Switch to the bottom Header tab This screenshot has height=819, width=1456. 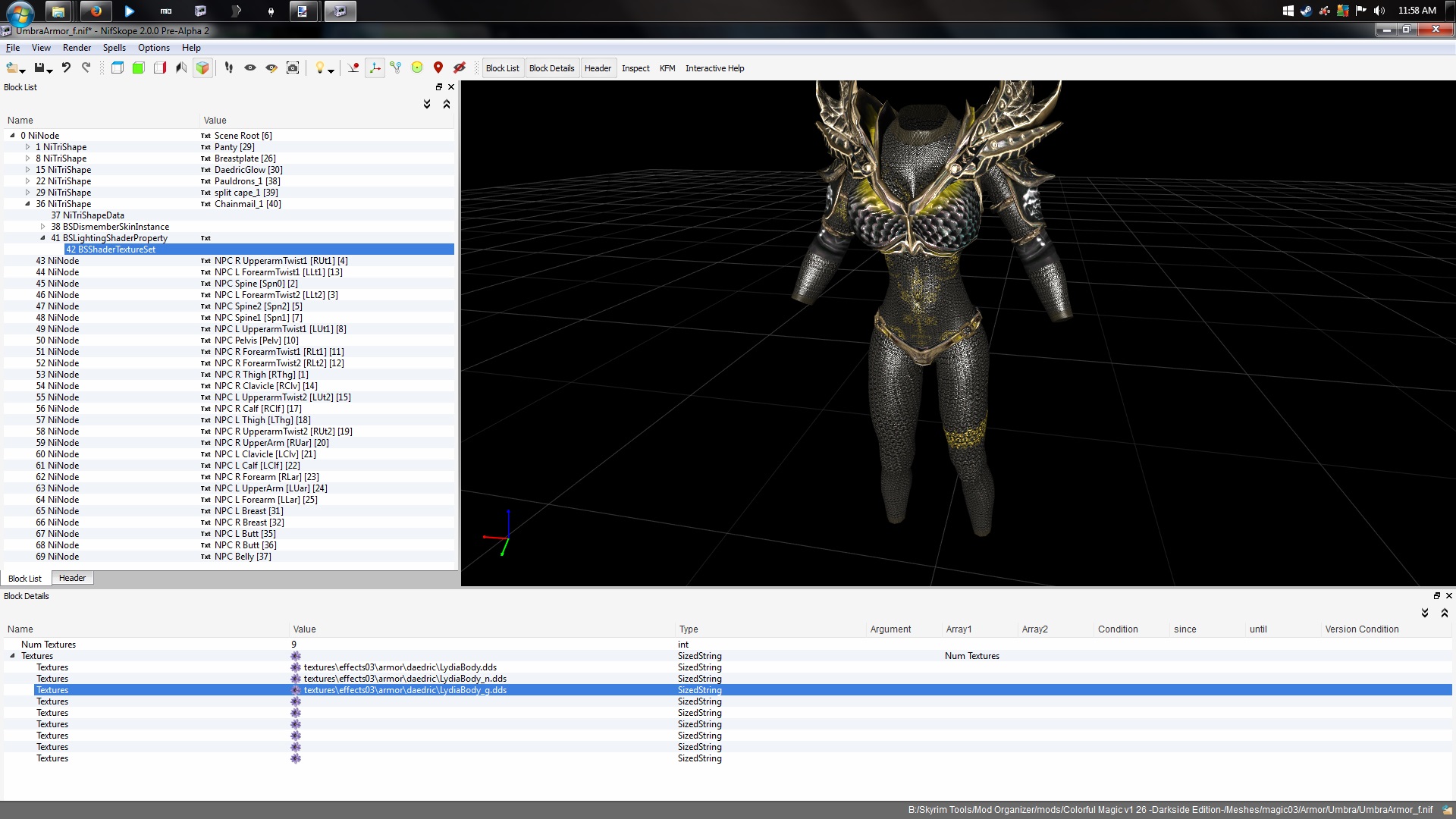point(73,578)
